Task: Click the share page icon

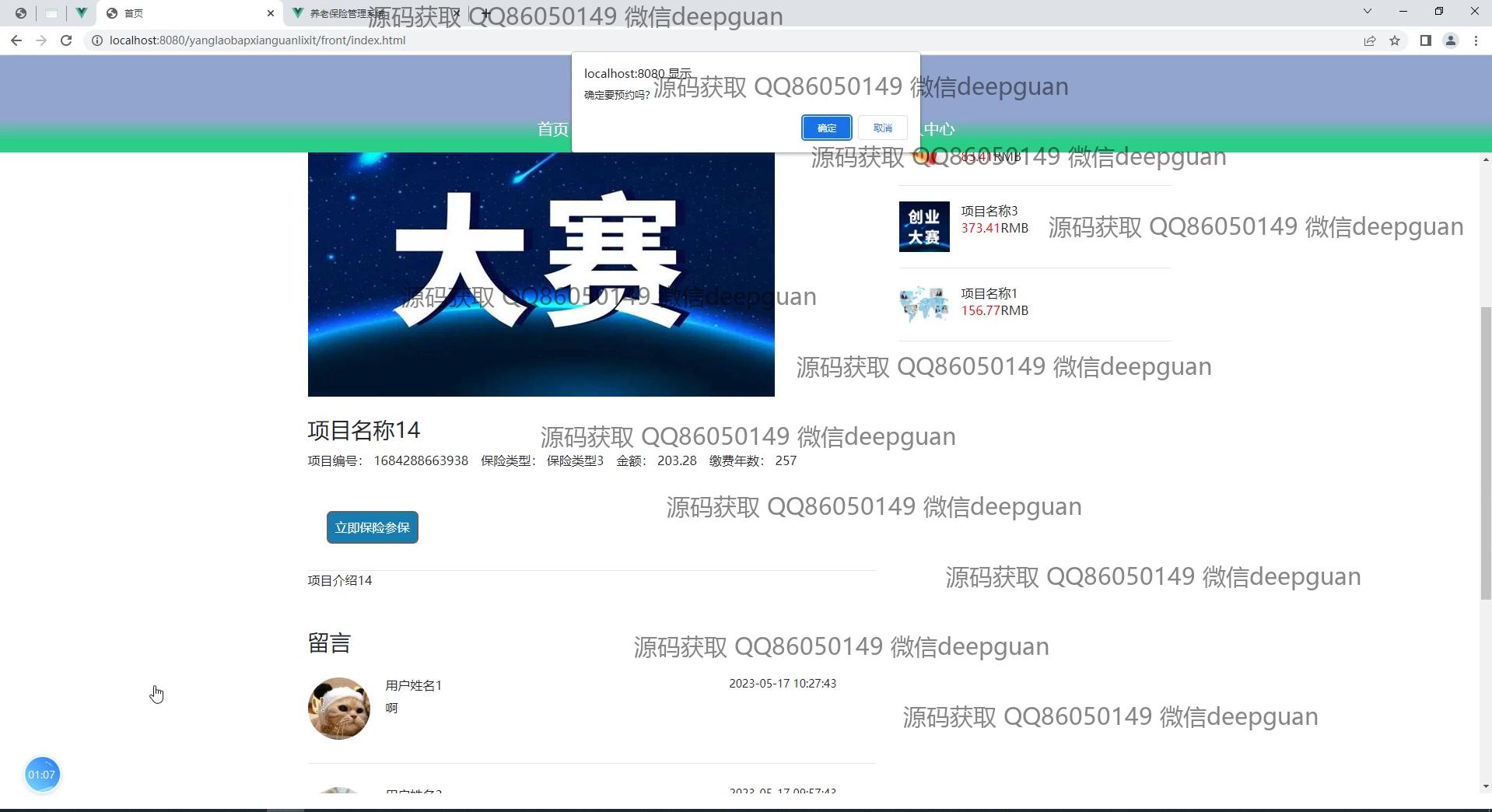Action: coord(1370,40)
